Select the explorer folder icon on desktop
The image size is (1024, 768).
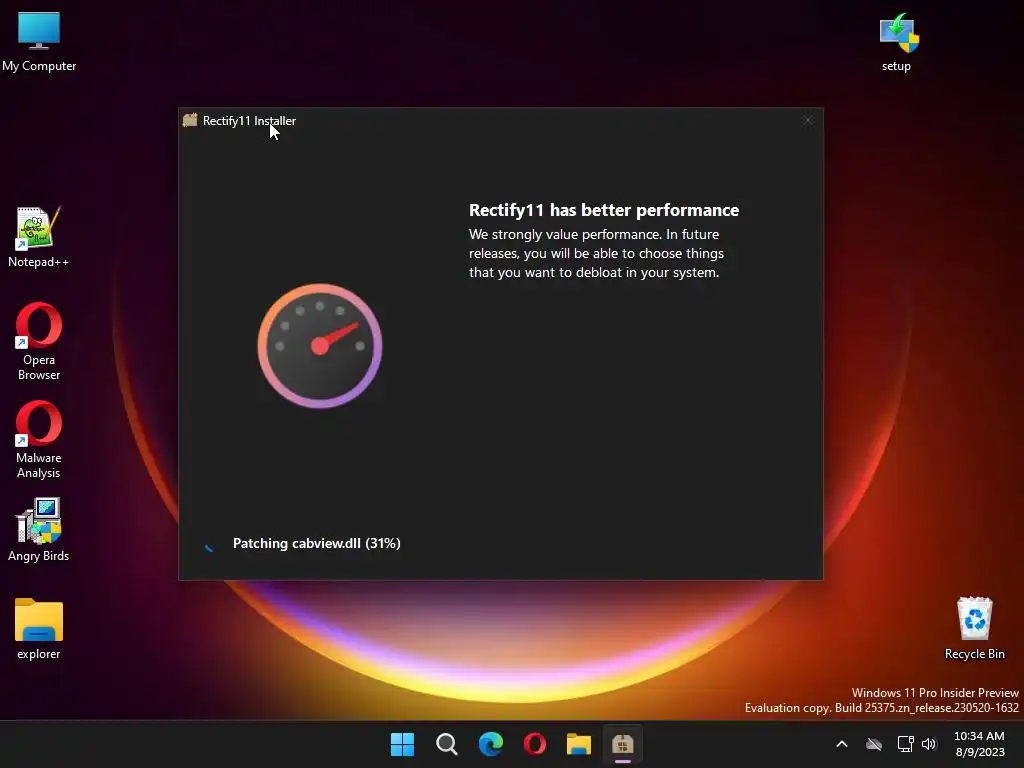point(39,628)
